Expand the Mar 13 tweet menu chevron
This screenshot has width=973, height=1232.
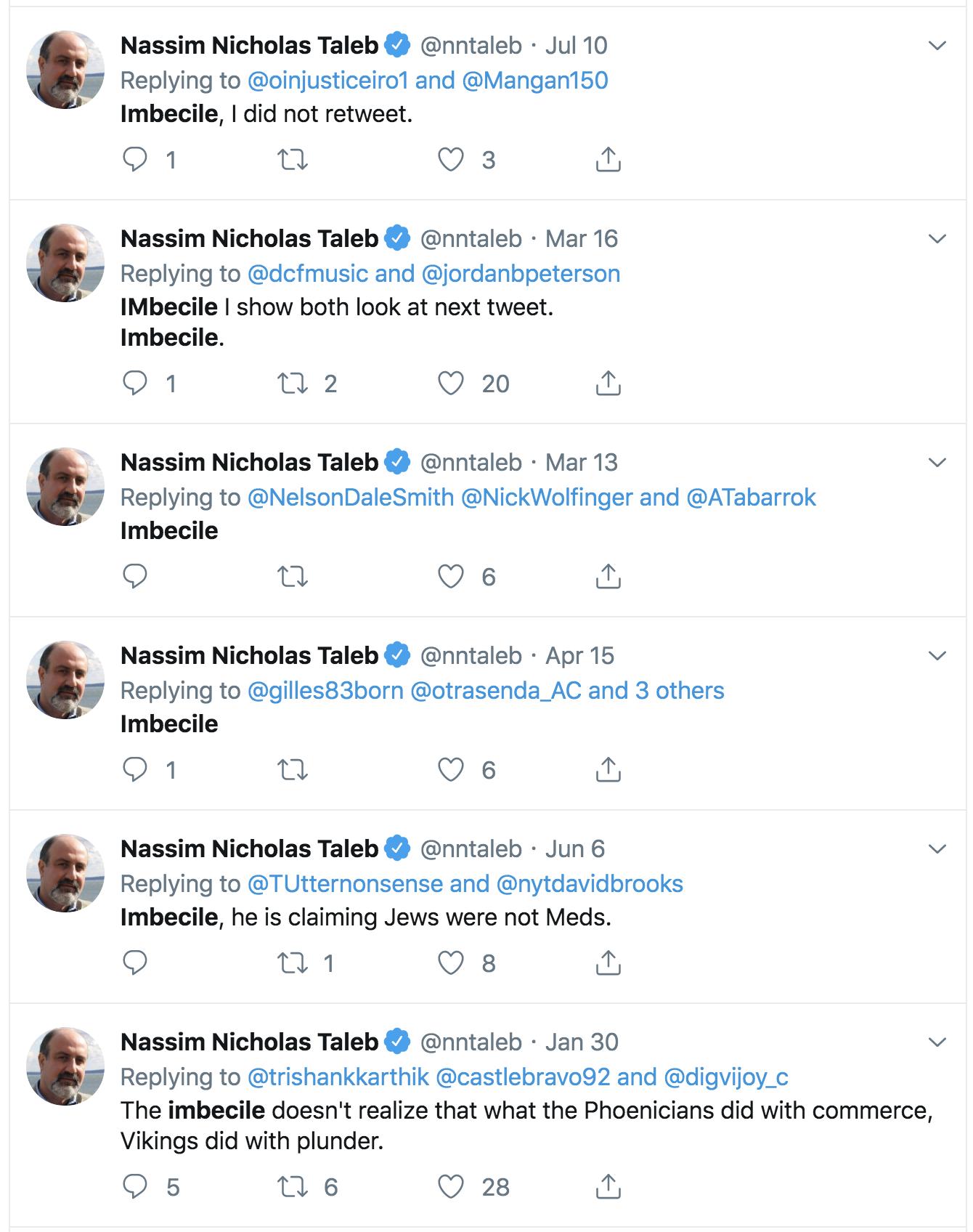pos(937,463)
